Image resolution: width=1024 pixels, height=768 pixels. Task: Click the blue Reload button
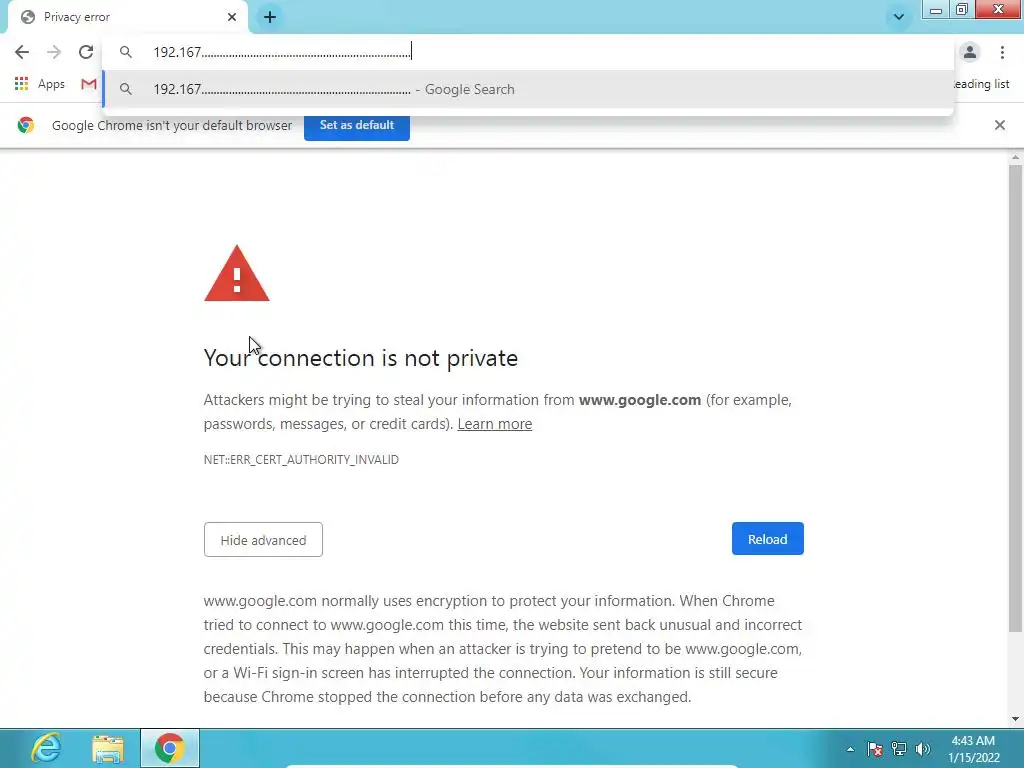click(x=767, y=539)
